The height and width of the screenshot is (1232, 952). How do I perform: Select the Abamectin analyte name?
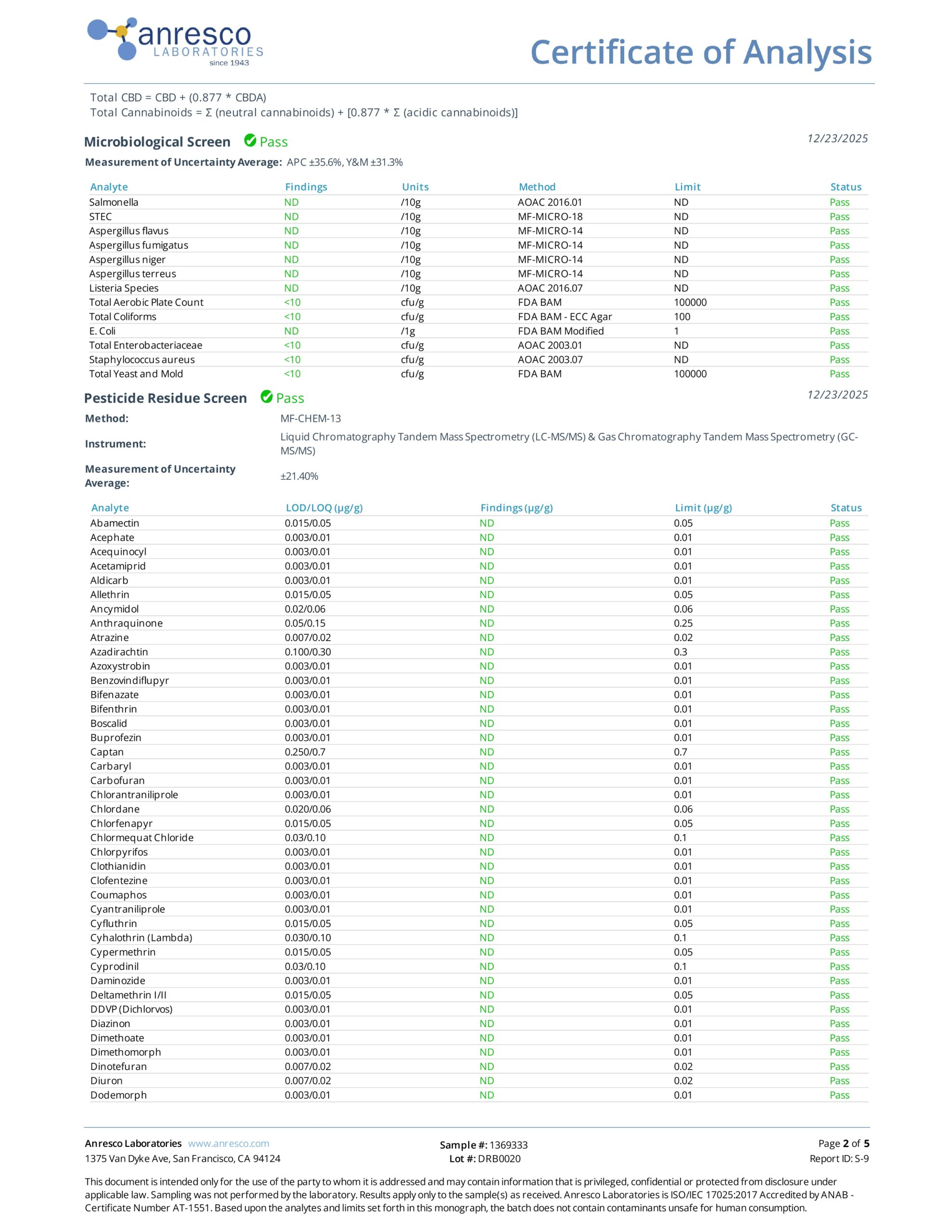coord(115,523)
